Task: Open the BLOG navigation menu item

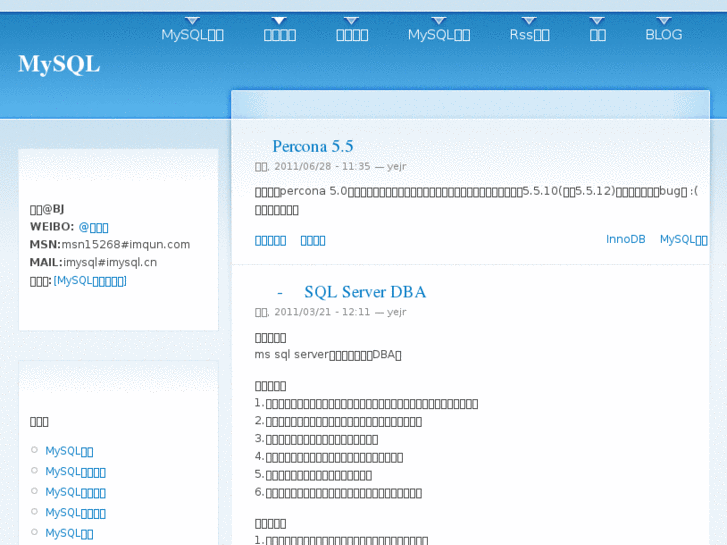Action: point(663,35)
